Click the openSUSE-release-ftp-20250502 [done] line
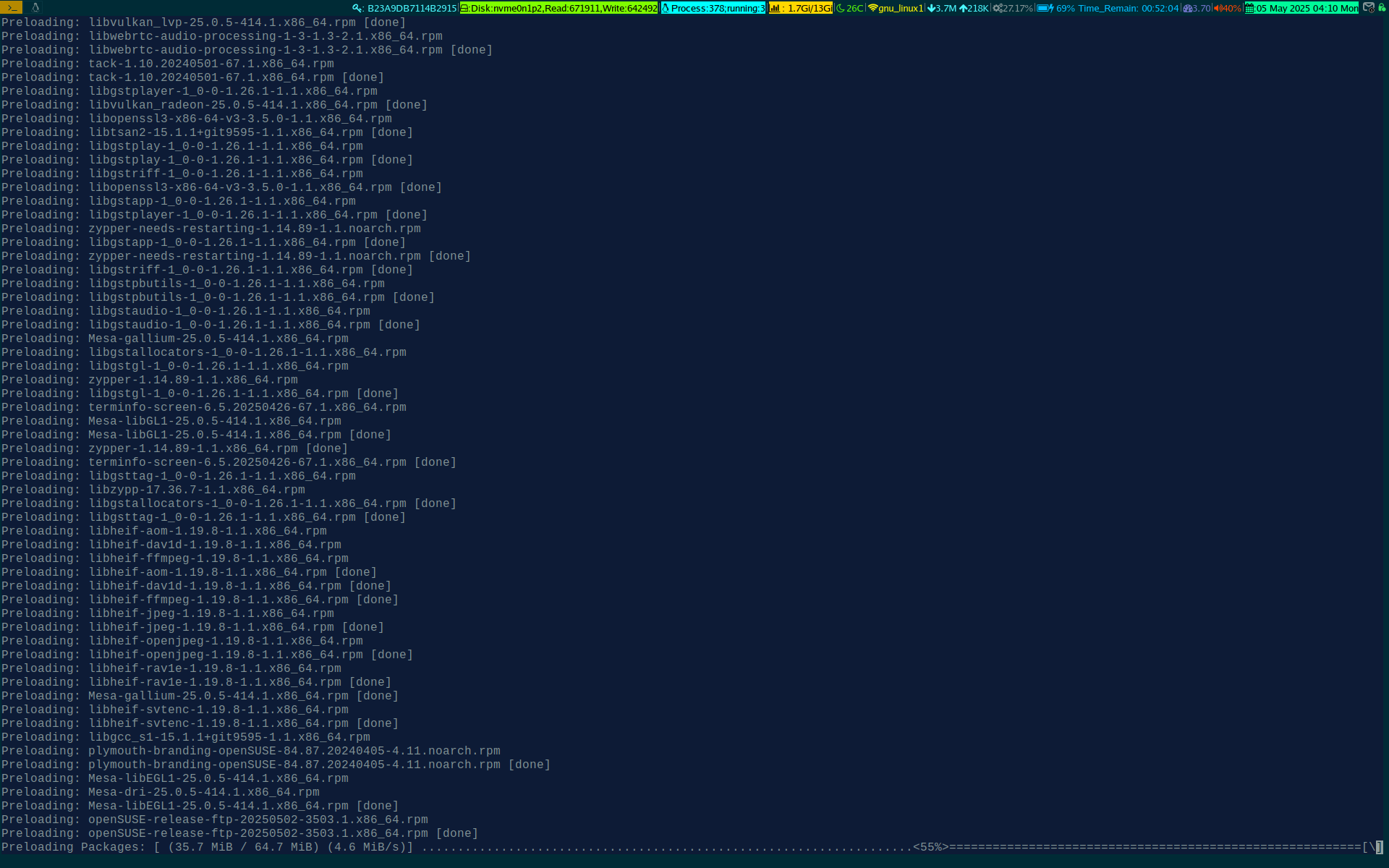Viewport: 1389px width, 868px height. 239,833
